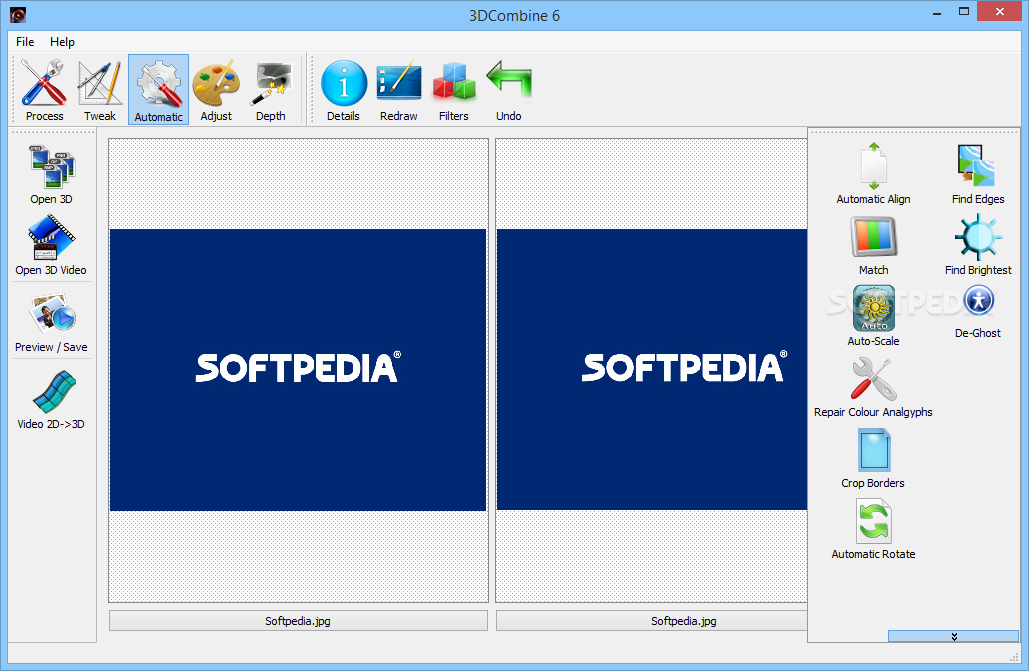Apply Auto-Scale
Image resolution: width=1029 pixels, height=671 pixels.
pyautogui.click(x=873, y=316)
